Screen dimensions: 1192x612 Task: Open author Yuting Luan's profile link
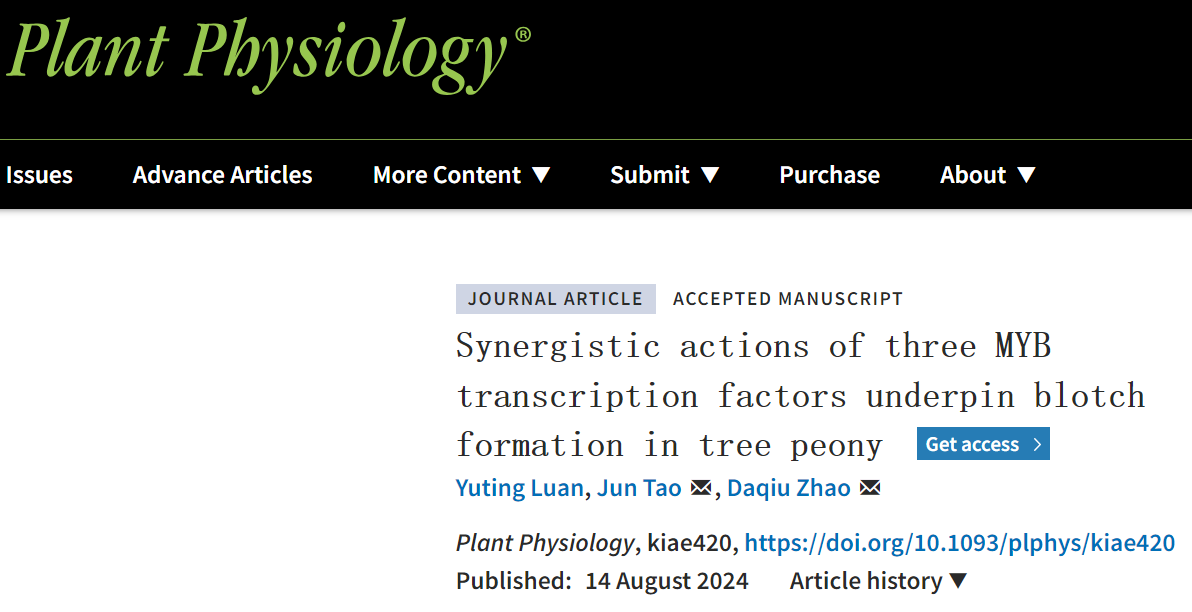coord(519,488)
